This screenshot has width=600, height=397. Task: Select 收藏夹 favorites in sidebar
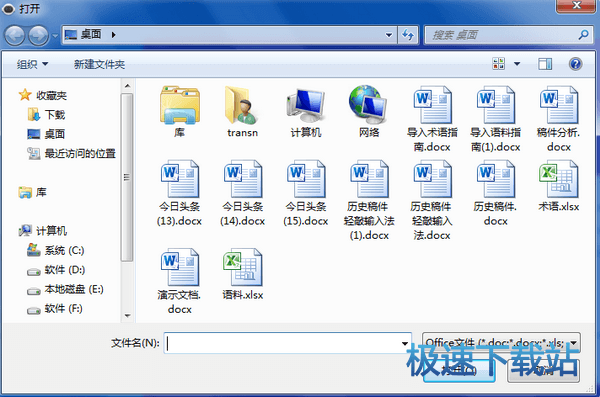[43, 95]
